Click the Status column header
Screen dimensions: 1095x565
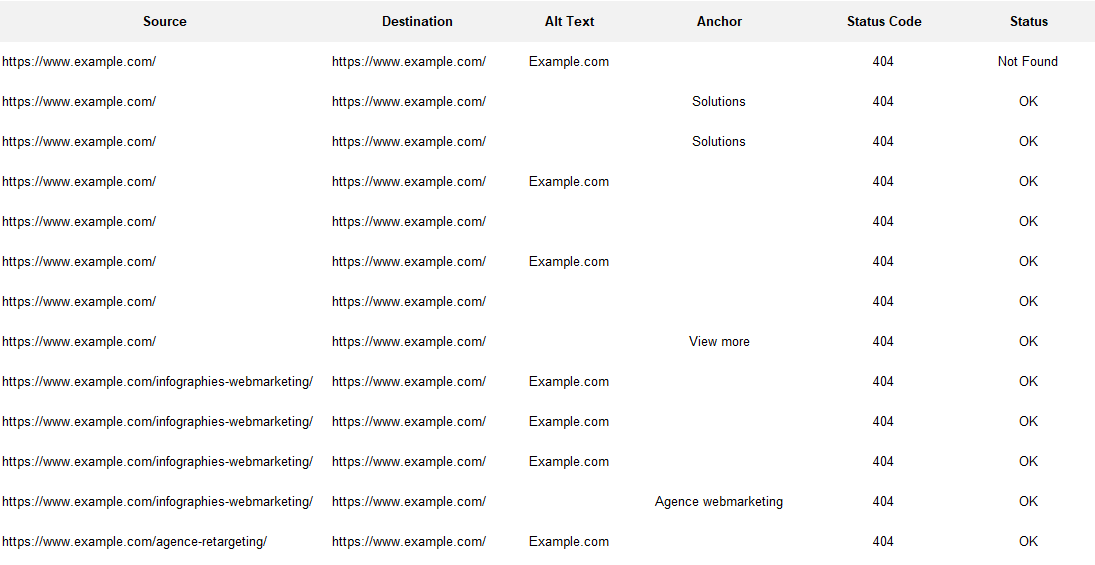pos(1029,22)
